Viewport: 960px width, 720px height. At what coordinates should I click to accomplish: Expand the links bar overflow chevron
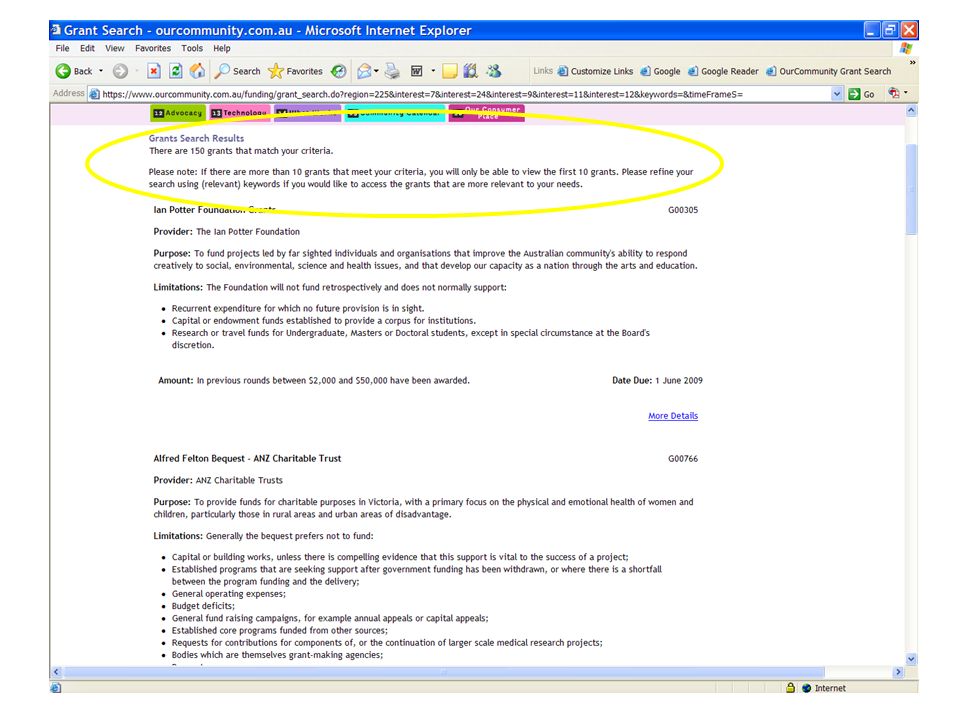pos(912,62)
